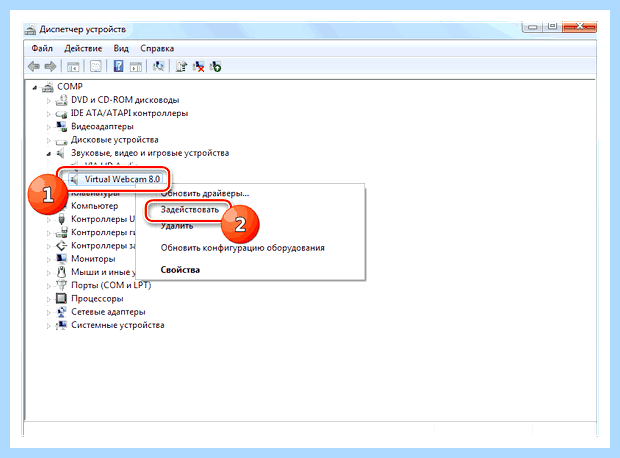Select the Сетевые адаптеры label

pos(108,312)
